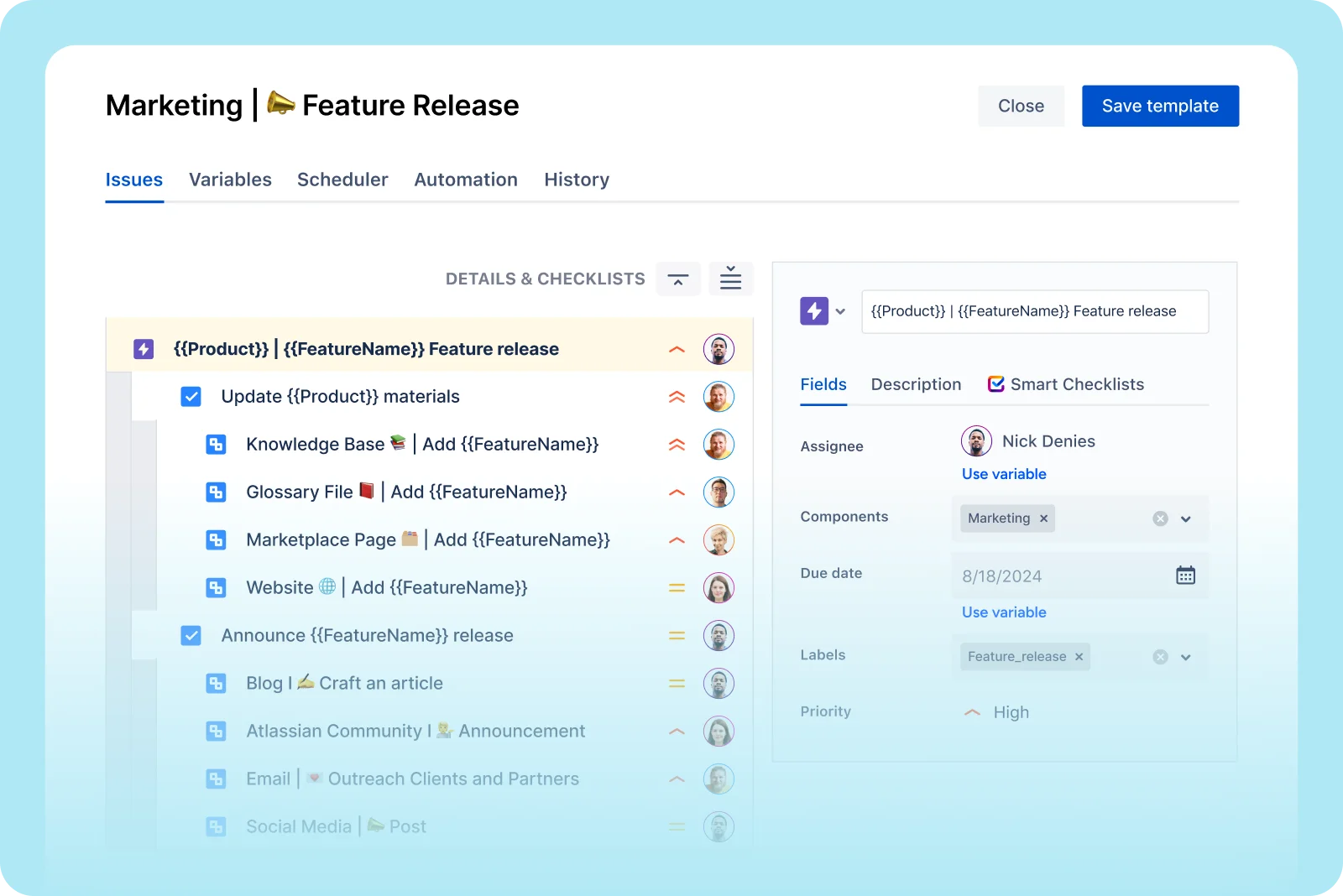Click assignee avatar on Update materials row
Viewport: 1343px width, 896px height.
point(719,397)
